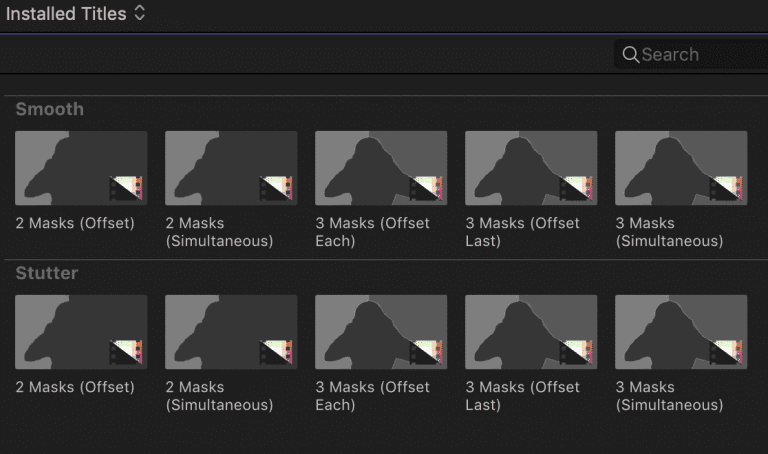Select Stutter 3 Masks (Offset Last) thumbnail
The width and height of the screenshot is (768, 454).
pyautogui.click(x=531, y=332)
